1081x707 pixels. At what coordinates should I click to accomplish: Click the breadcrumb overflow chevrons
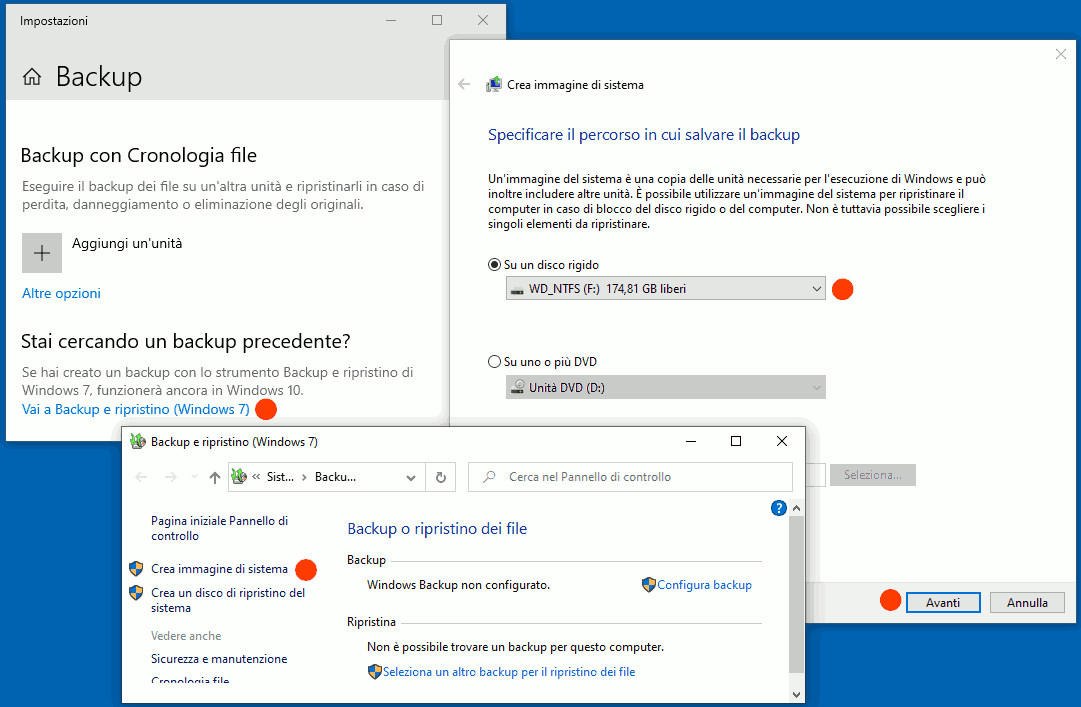(256, 476)
